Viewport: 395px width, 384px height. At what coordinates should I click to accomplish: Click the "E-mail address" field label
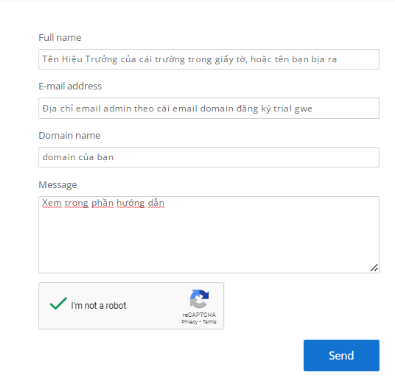point(70,86)
